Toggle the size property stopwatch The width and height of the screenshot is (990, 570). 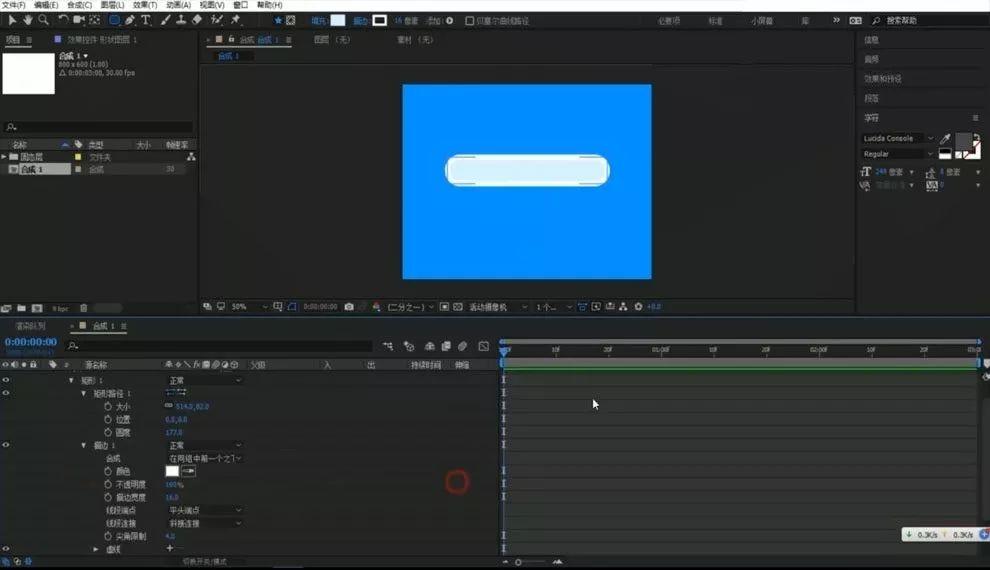click(x=108, y=407)
